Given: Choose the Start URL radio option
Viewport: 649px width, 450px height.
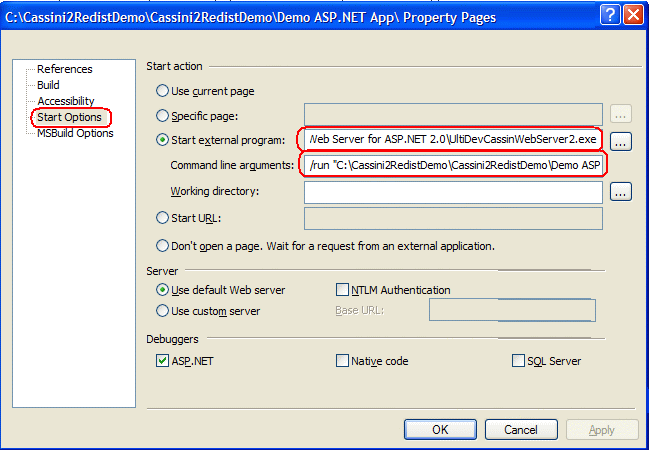Looking at the screenshot, I should coord(162,218).
